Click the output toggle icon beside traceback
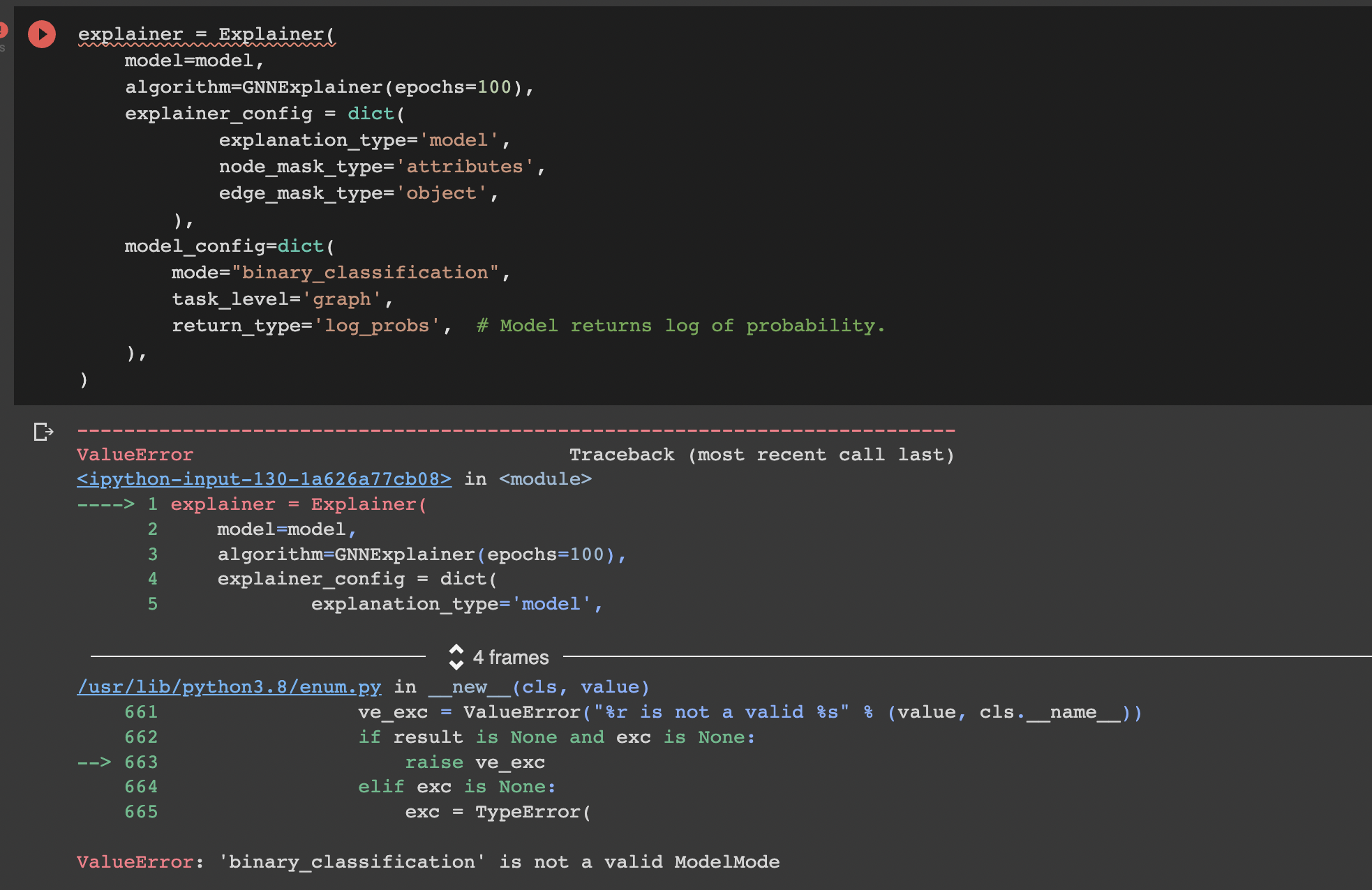Image resolution: width=1372 pixels, height=890 pixels. coord(43,432)
